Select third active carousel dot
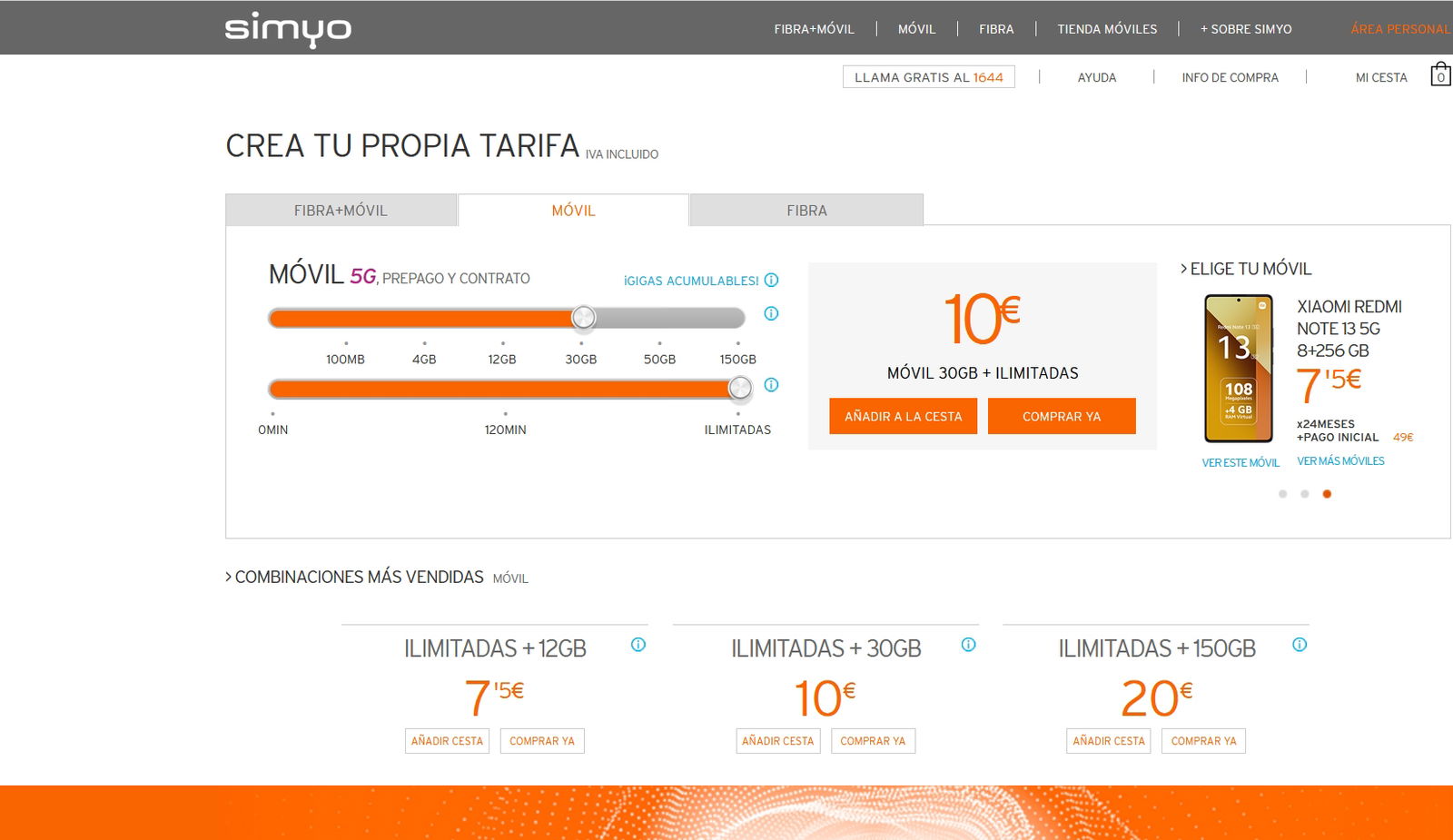Image resolution: width=1453 pixels, height=840 pixels. (1327, 494)
